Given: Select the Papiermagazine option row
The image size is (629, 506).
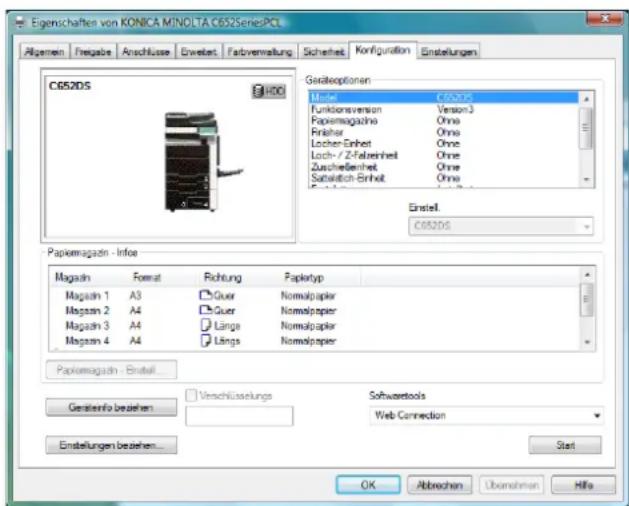Looking at the screenshot, I should [x=443, y=121].
